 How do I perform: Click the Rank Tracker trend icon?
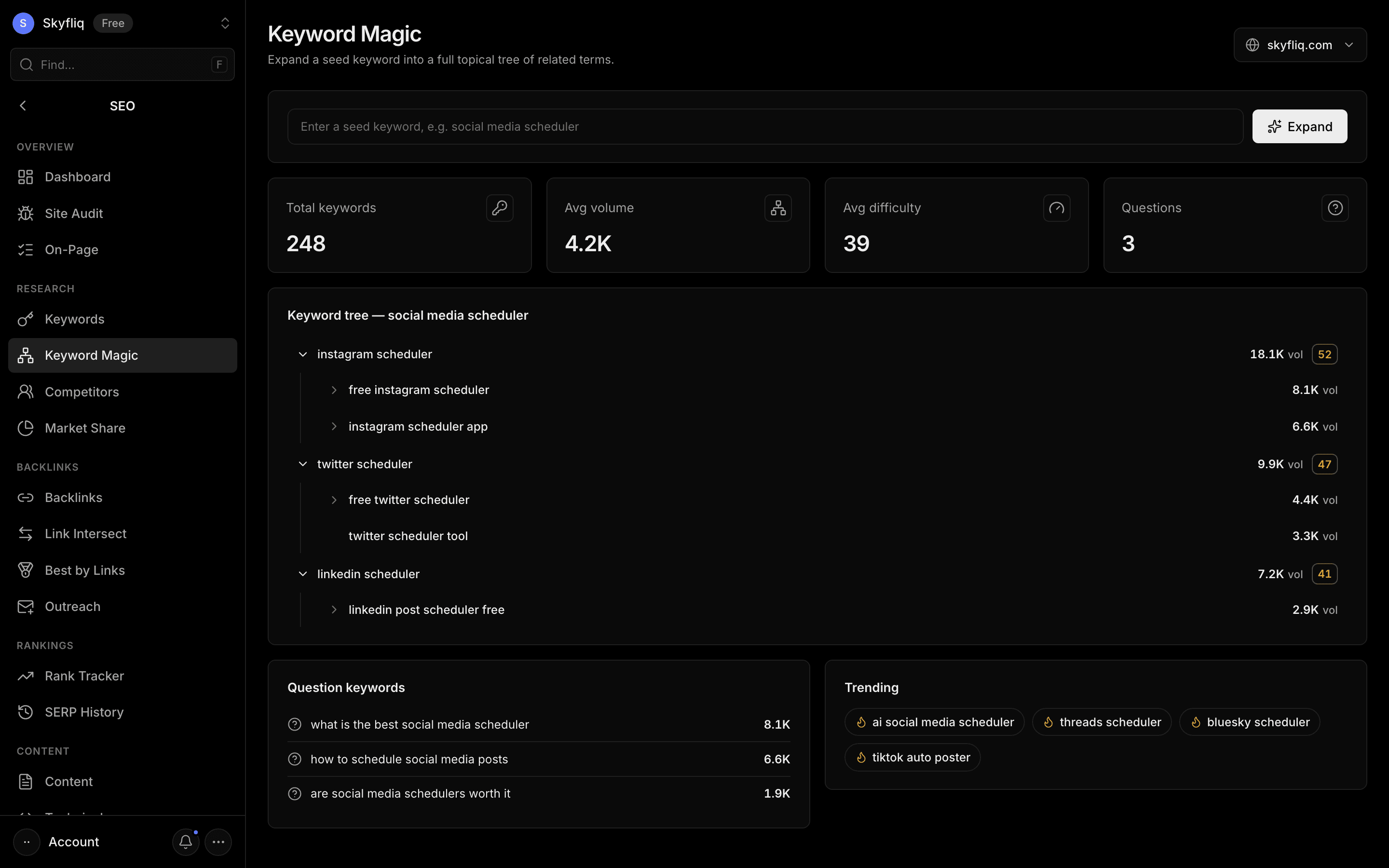[x=25, y=676]
